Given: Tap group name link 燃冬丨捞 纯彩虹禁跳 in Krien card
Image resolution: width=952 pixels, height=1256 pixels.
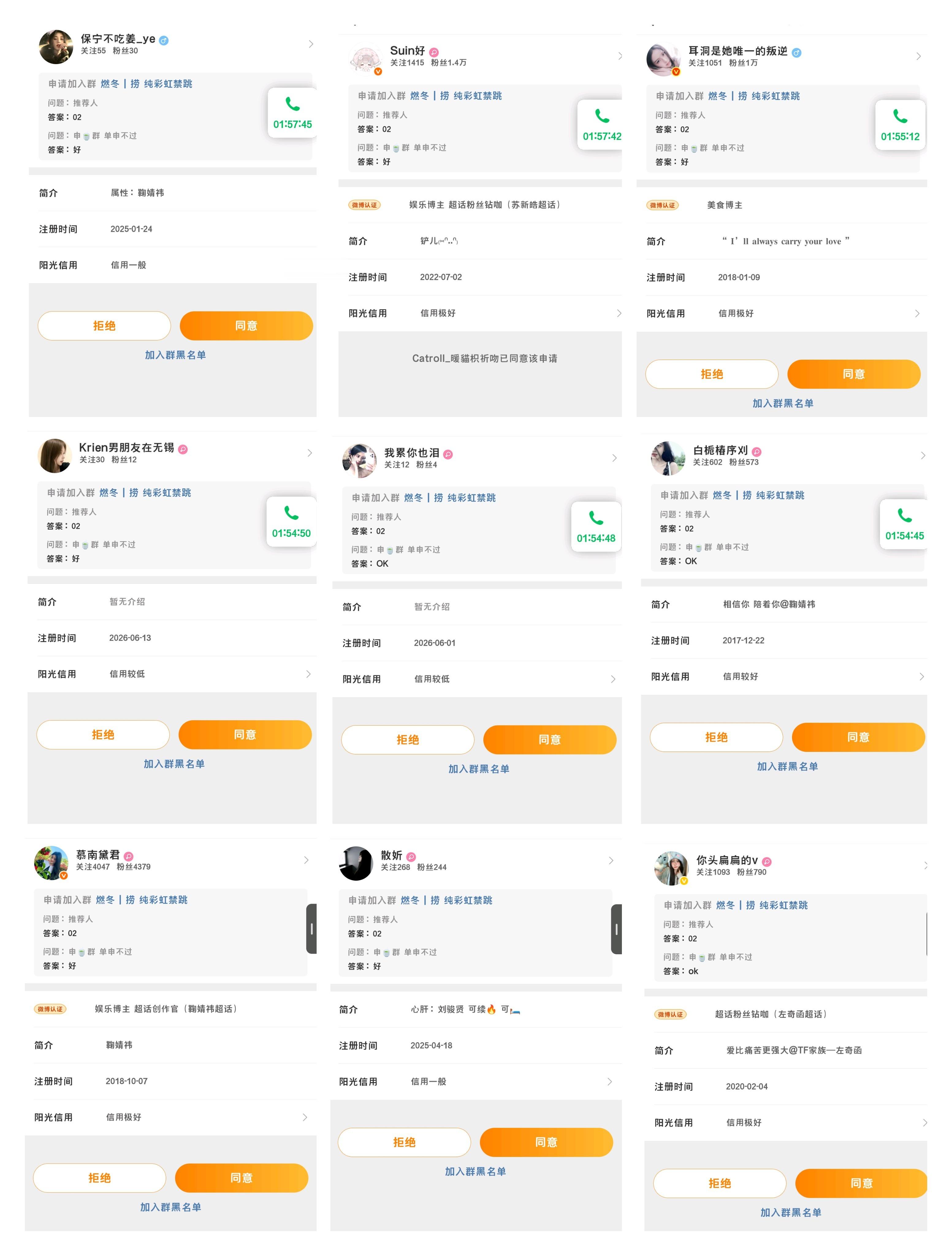Looking at the screenshot, I should 145,493.
